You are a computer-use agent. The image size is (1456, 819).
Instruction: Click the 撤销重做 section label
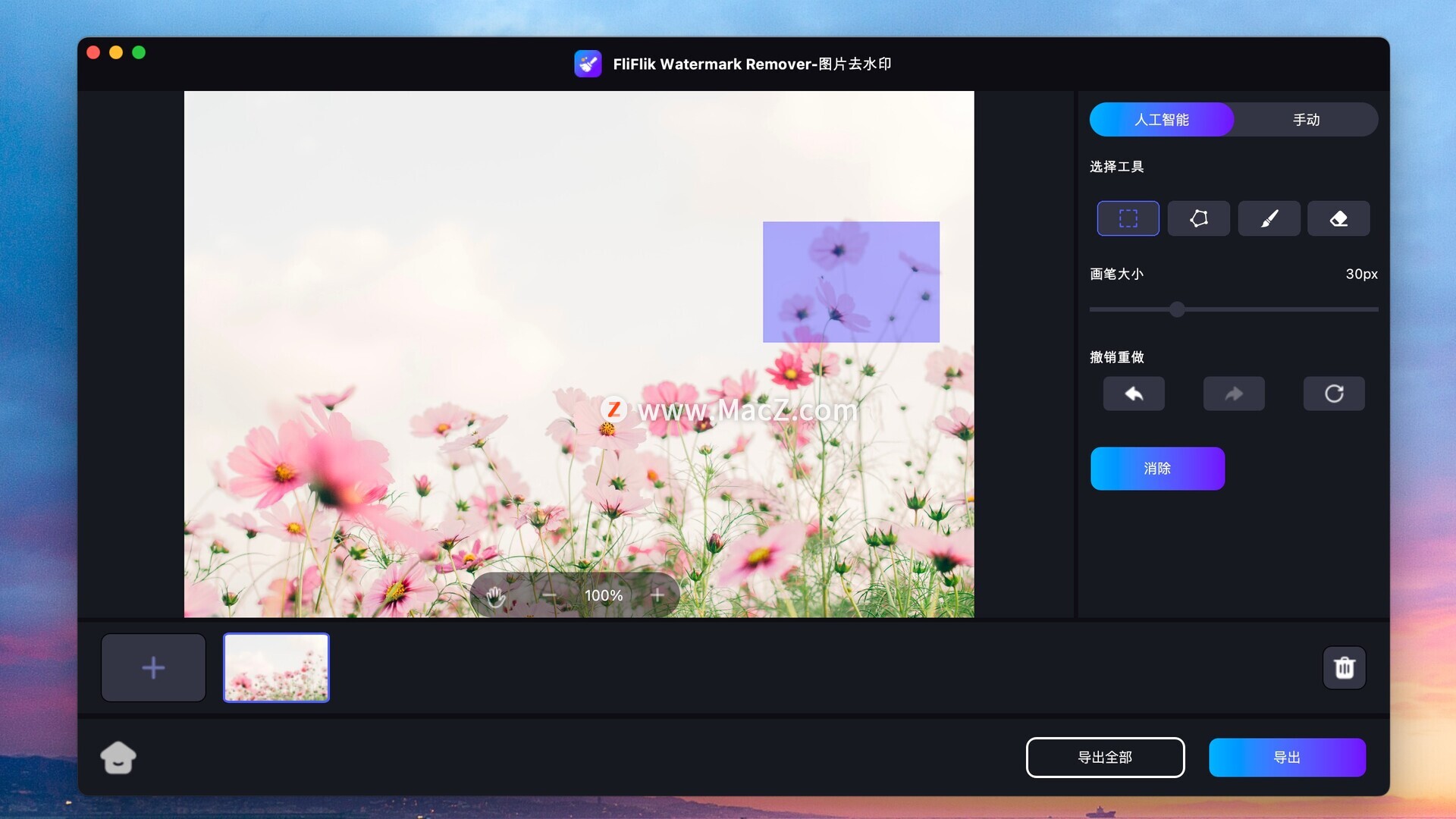(x=1116, y=357)
